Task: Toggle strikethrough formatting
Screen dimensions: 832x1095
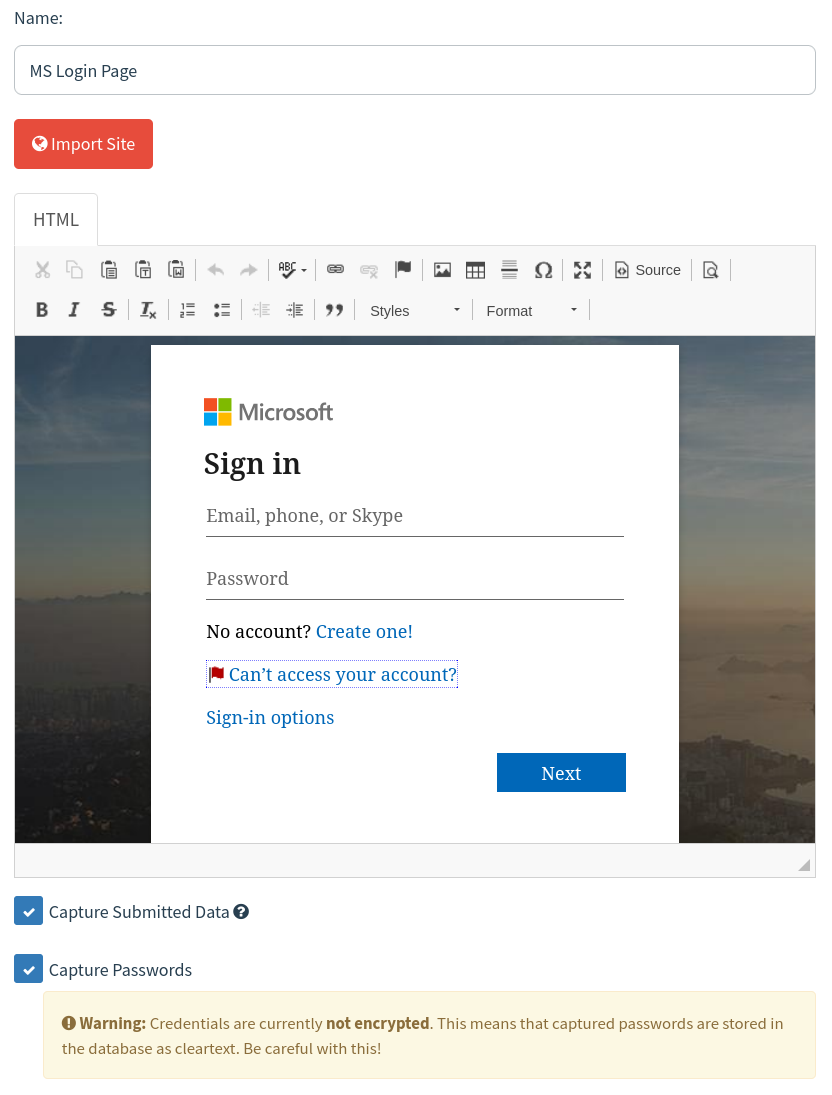Action: (108, 310)
